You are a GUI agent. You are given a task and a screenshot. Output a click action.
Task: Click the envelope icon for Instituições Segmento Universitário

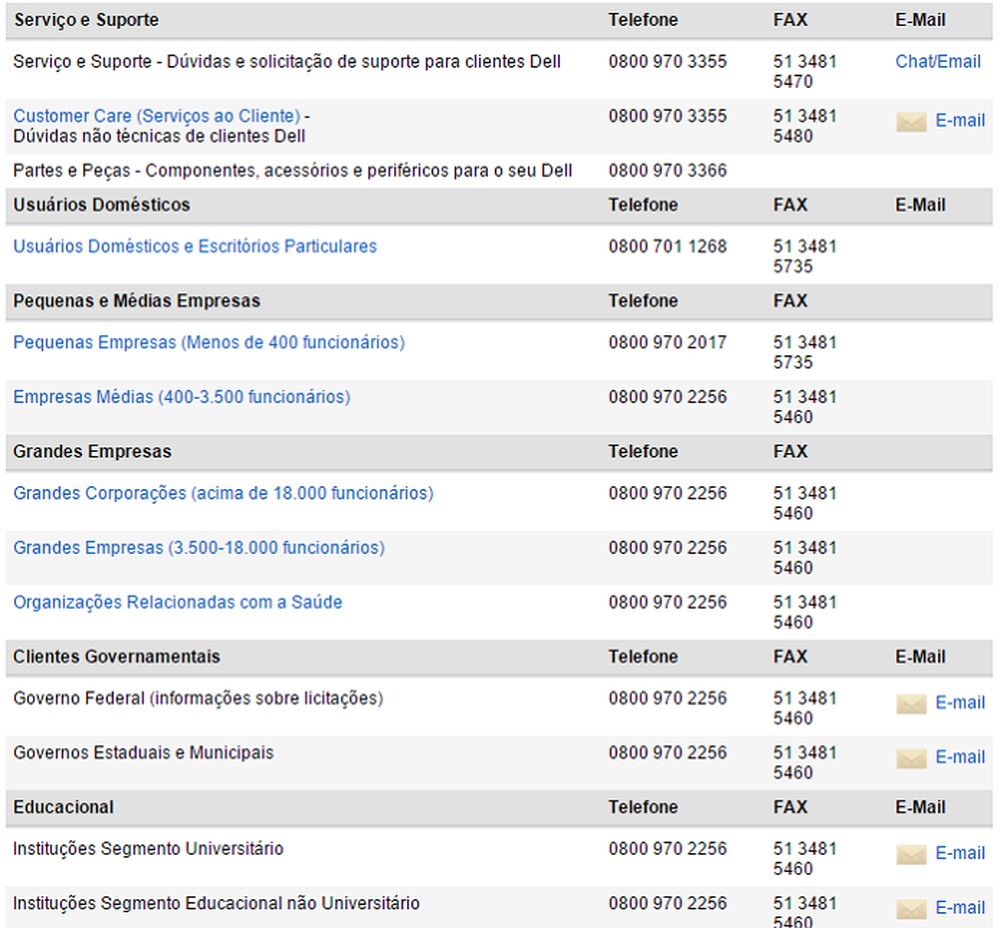(x=912, y=853)
